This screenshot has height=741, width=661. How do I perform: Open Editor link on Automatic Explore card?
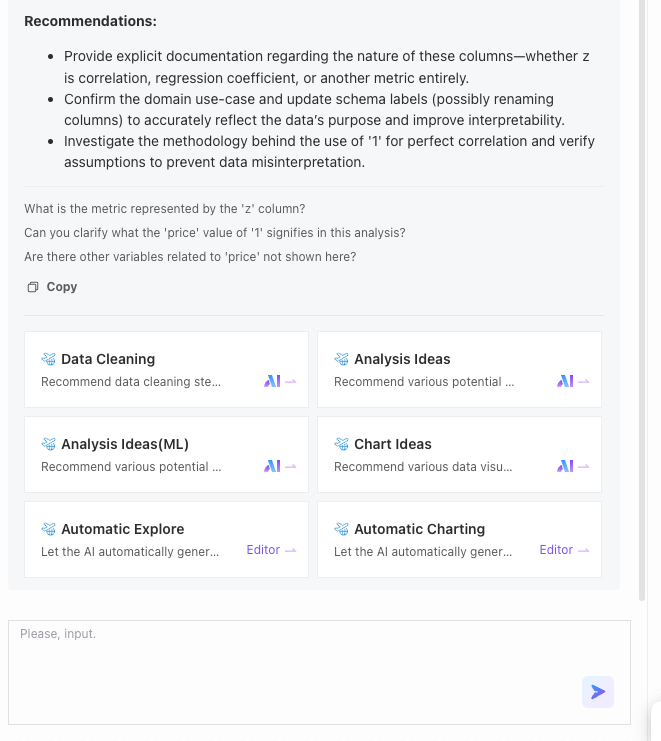(x=271, y=550)
